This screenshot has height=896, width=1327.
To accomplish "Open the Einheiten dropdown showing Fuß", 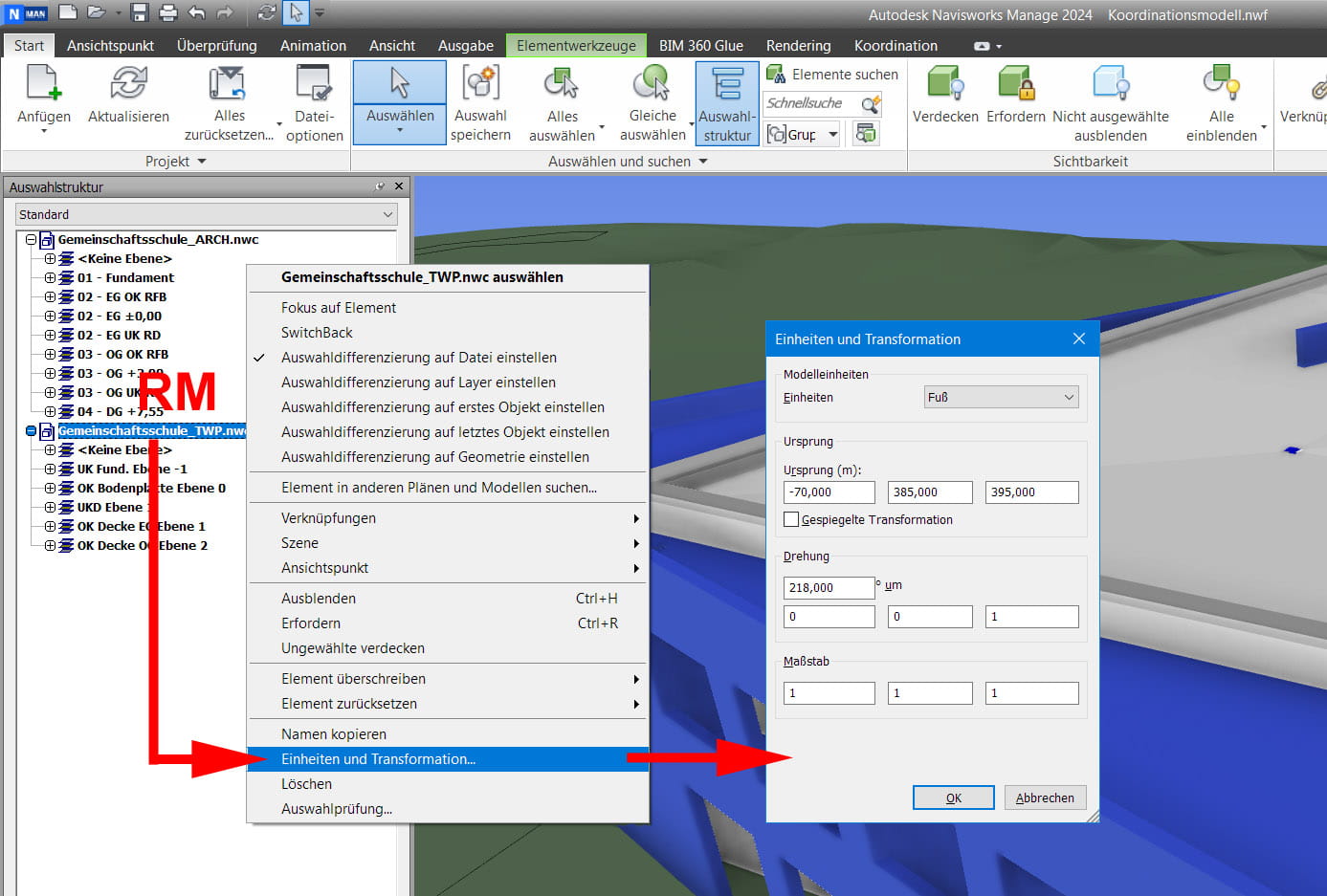I will click(x=1002, y=397).
